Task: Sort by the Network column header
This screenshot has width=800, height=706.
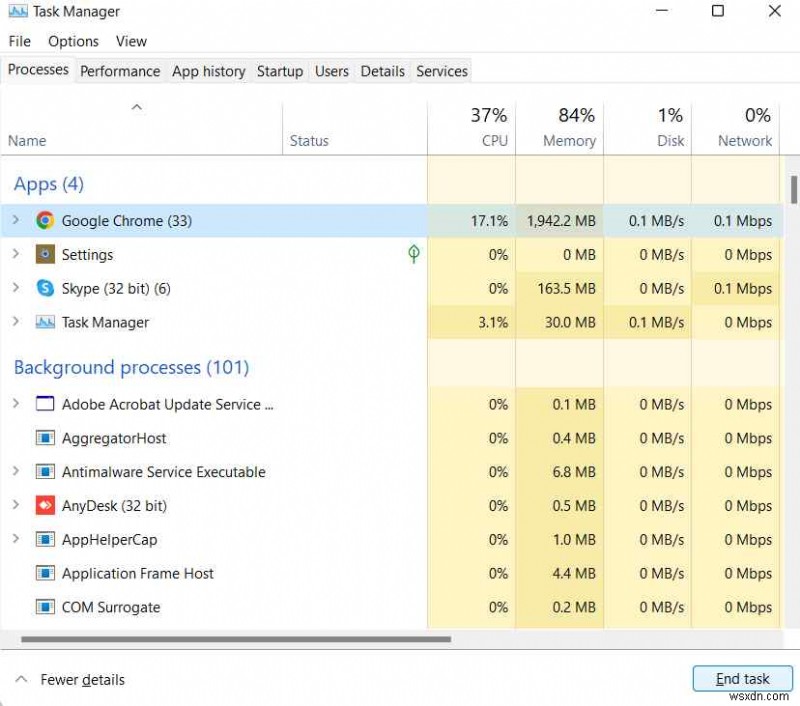Action: 735,129
